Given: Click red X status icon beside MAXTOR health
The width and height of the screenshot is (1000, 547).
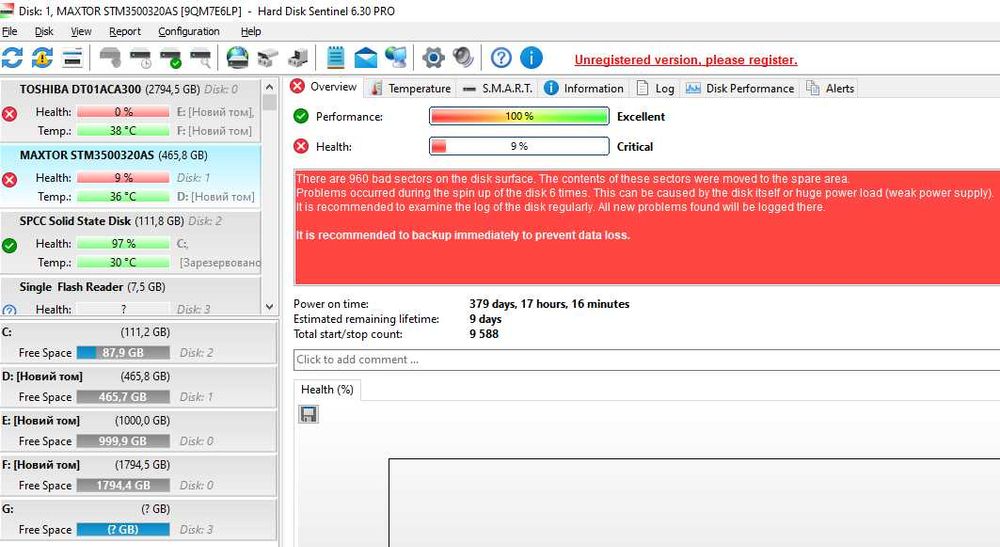Looking at the screenshot, I should (10, 180).
